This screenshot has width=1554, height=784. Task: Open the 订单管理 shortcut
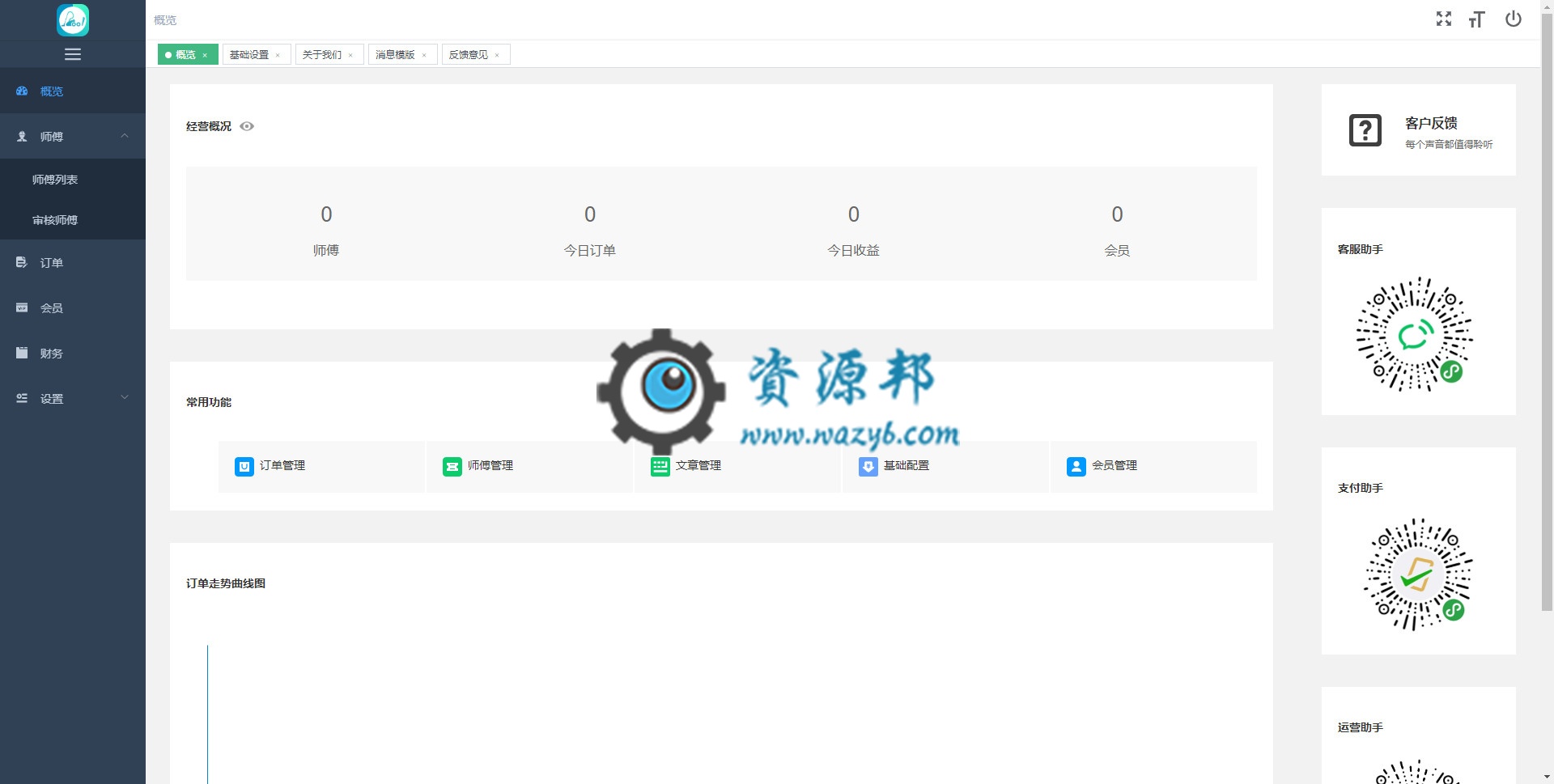pyautogui.click(x=321, y=466)
